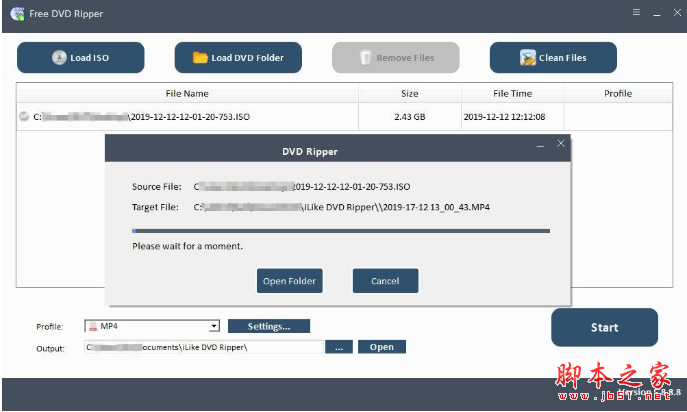
Task: Open the hamburger menu in title bar
Action: tap(636, 12)
